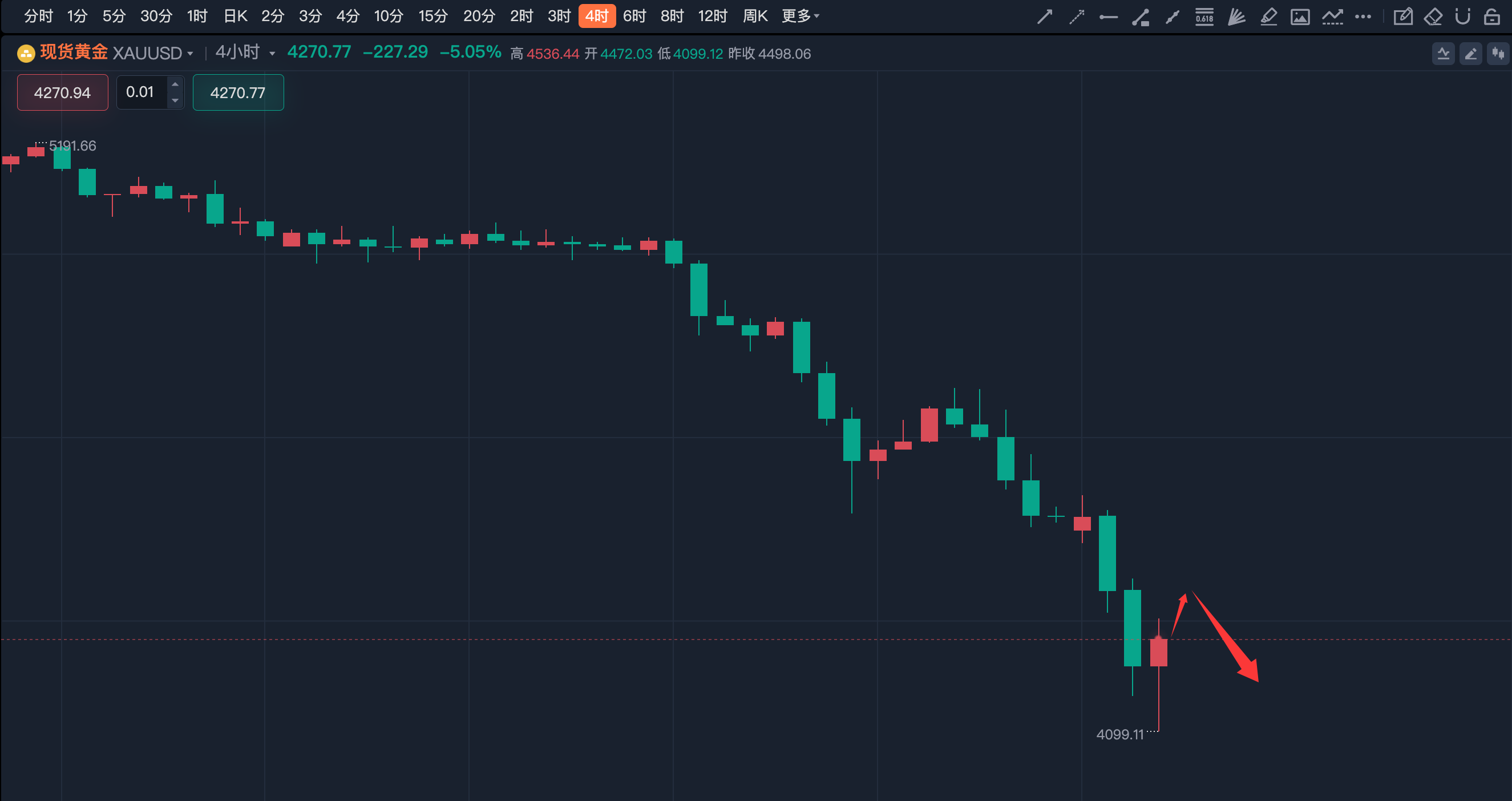Screen dimensions: 1512x801
Task: Open the Fibonacci 0.618 retracement tool
Action: point(1204,17)
